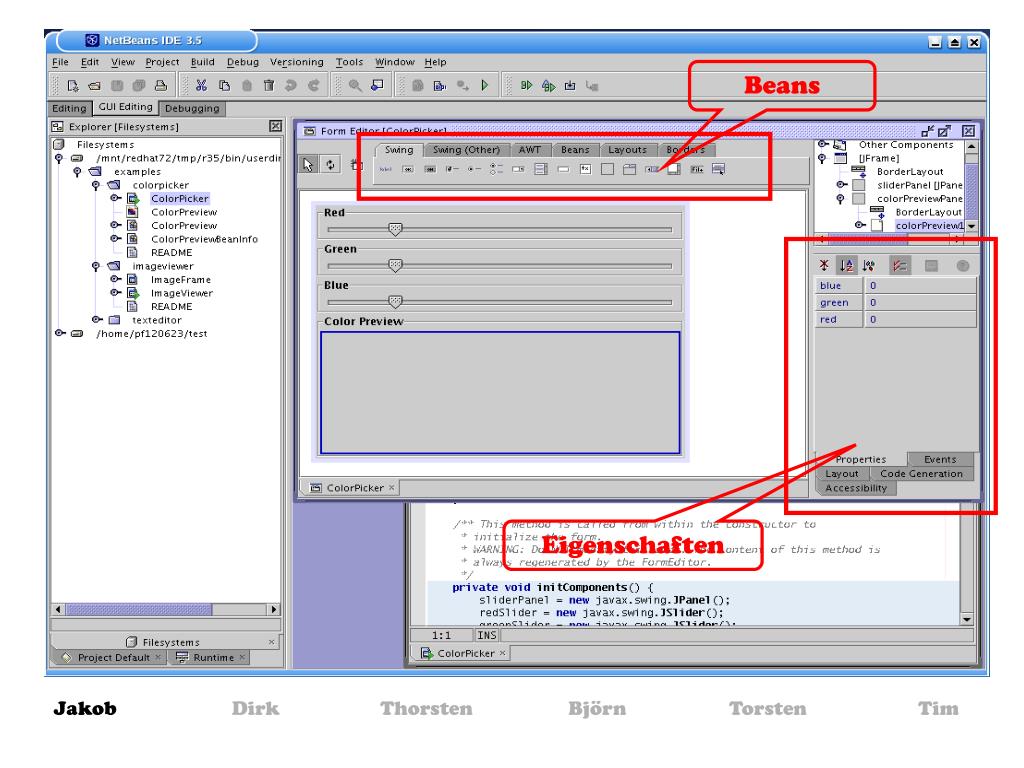The height and width of the screenshot is (768, 1024).
Task: Open the Events tab in property sheet
Action: pos(940,459)
